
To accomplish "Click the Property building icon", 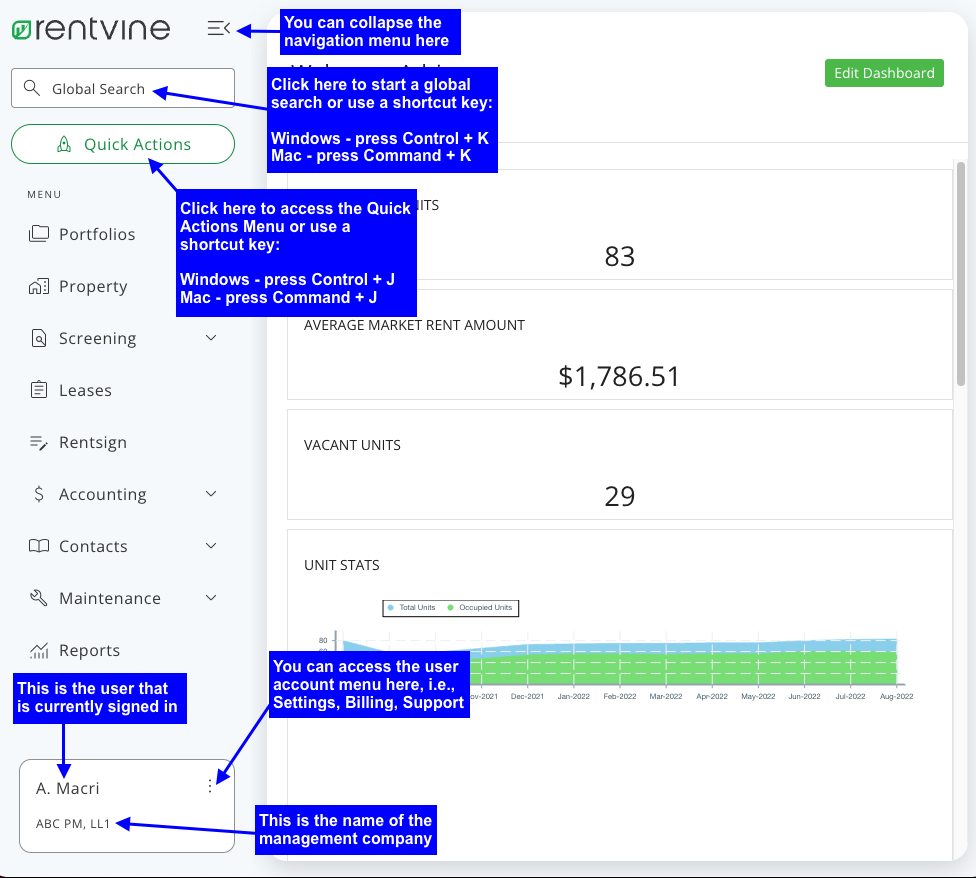I will pos(39,286).
